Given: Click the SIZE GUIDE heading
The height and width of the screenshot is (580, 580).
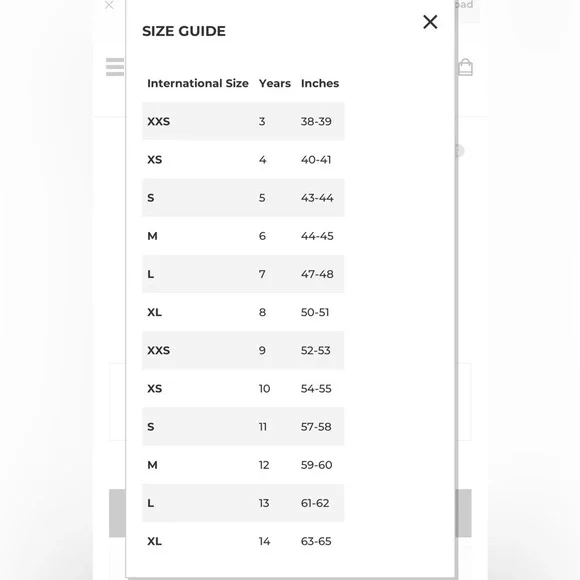Looking at the screenshot, I should [x=184, y=31].
